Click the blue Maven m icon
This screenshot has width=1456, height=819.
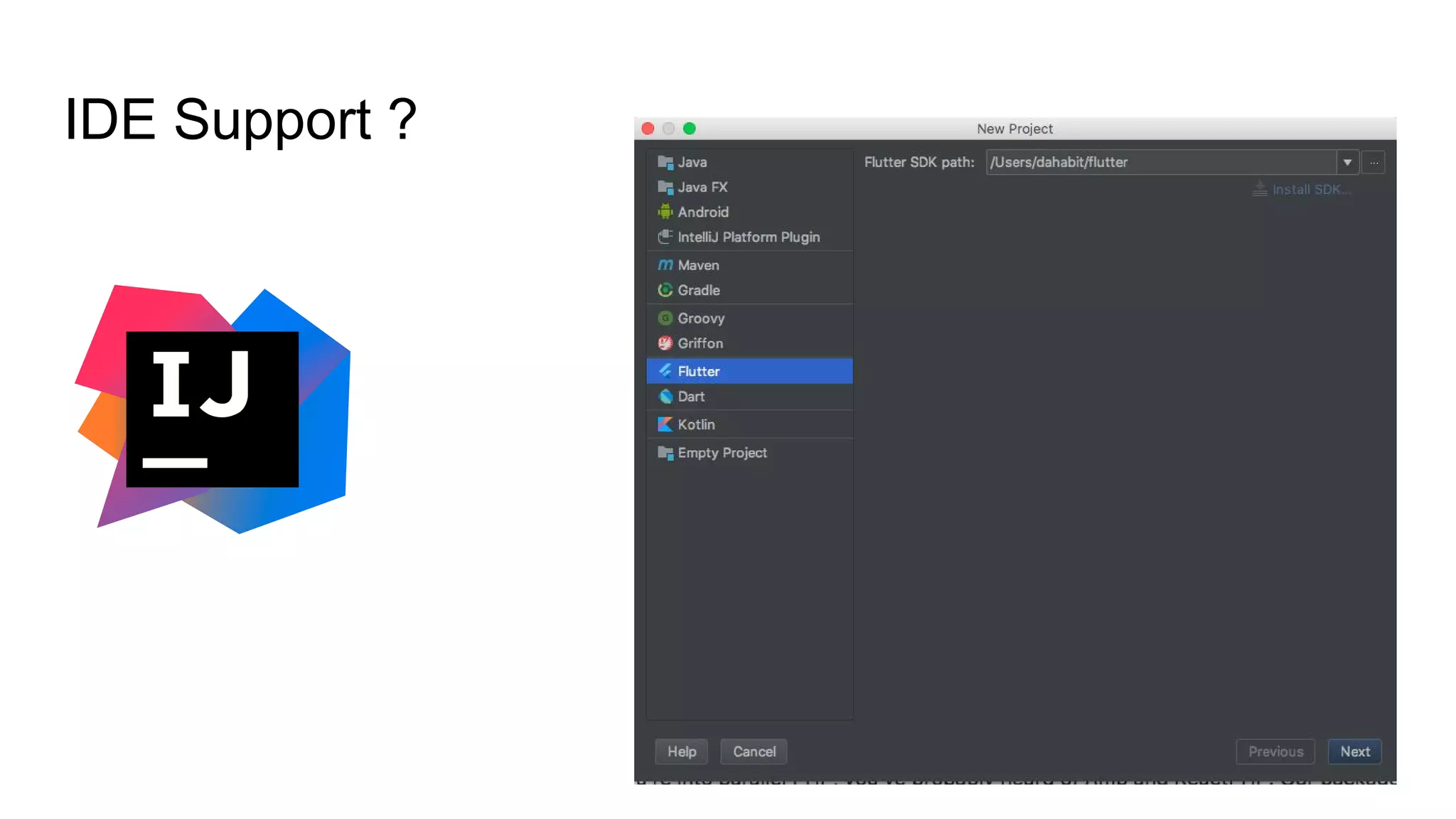pos(665,265)
